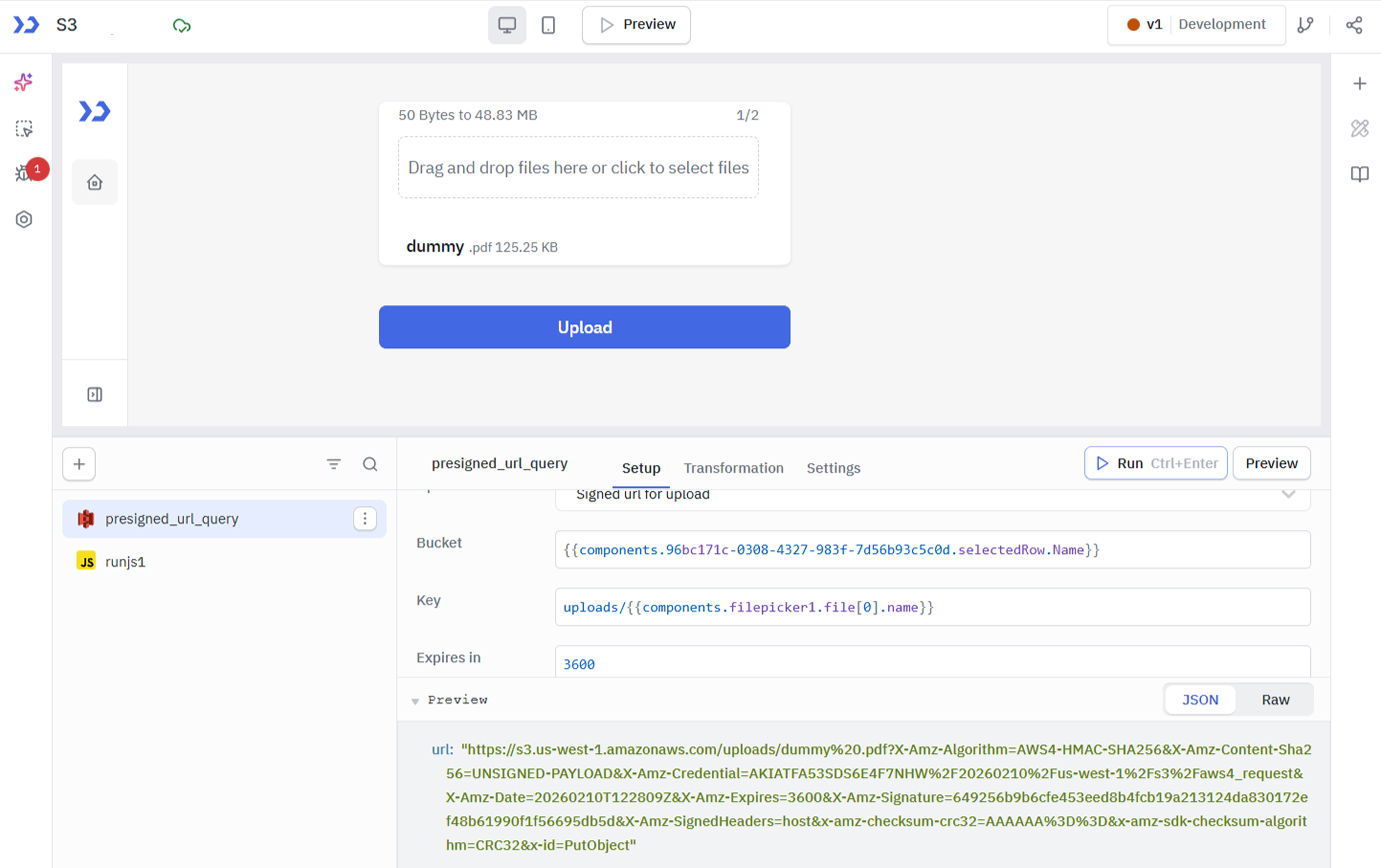Open the git branch icon
The image size is (1381, 868).
pyautogui.click(x=1305, y=25)
